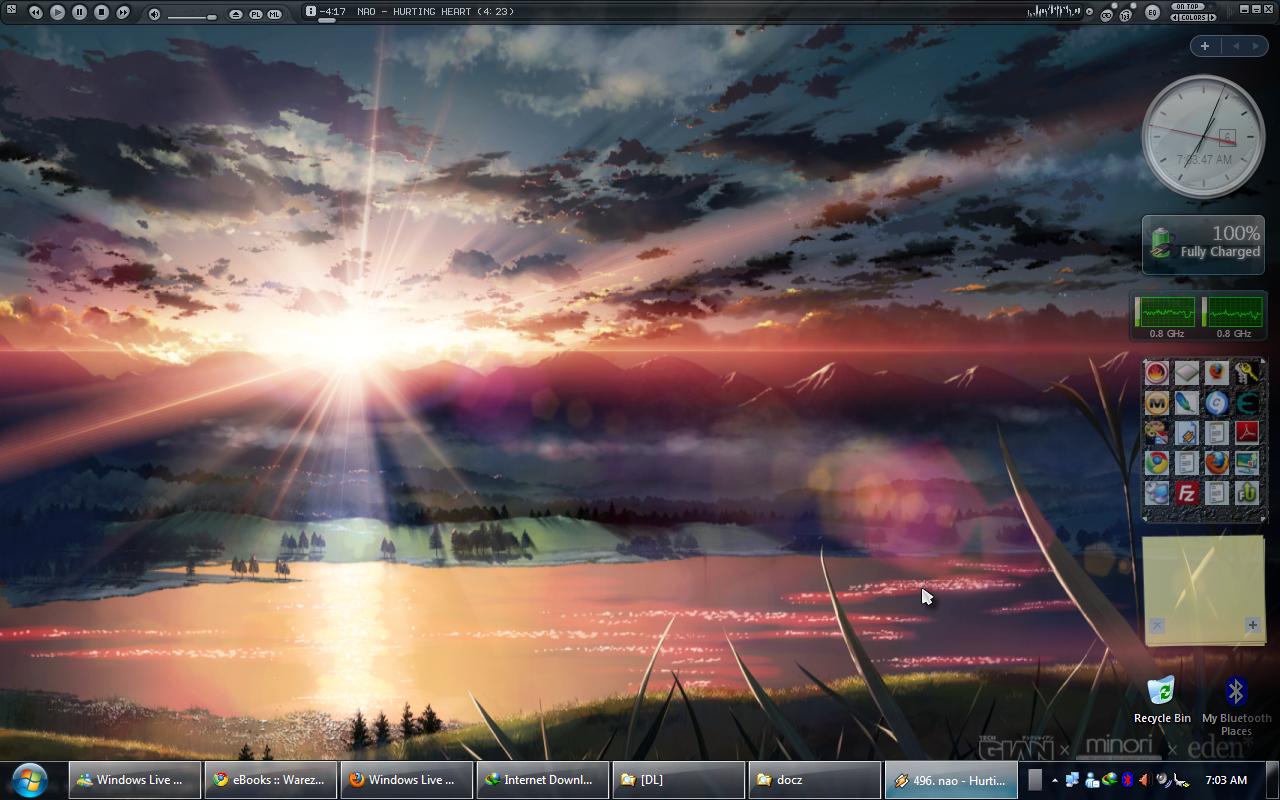Screen dimensions: 1280x800
Task: Show hidden system tray icons
Action: [x=1054, y=780]
